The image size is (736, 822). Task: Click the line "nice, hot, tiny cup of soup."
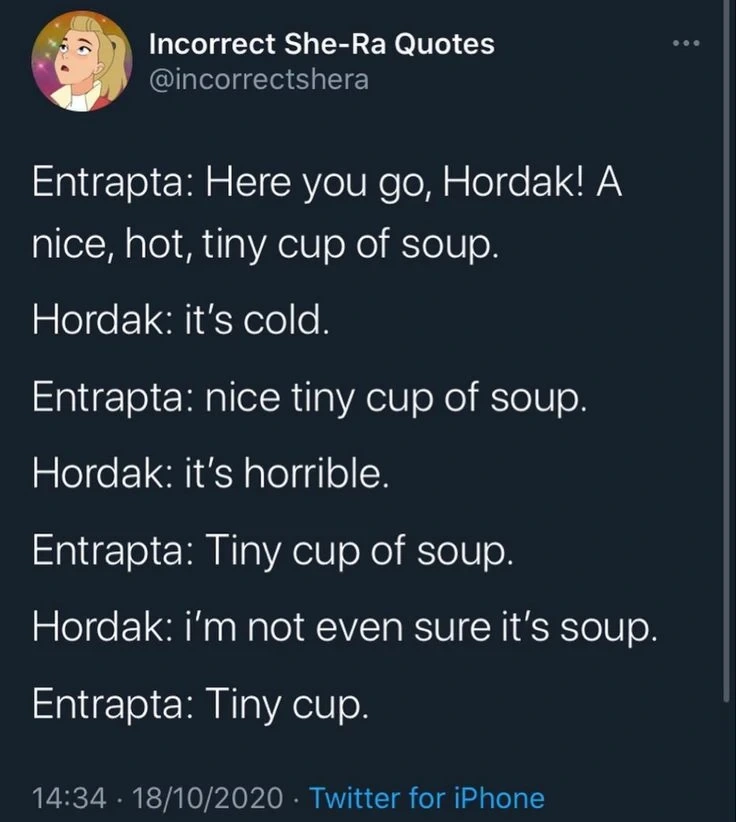pyautogui.click(x=264, y=245)
